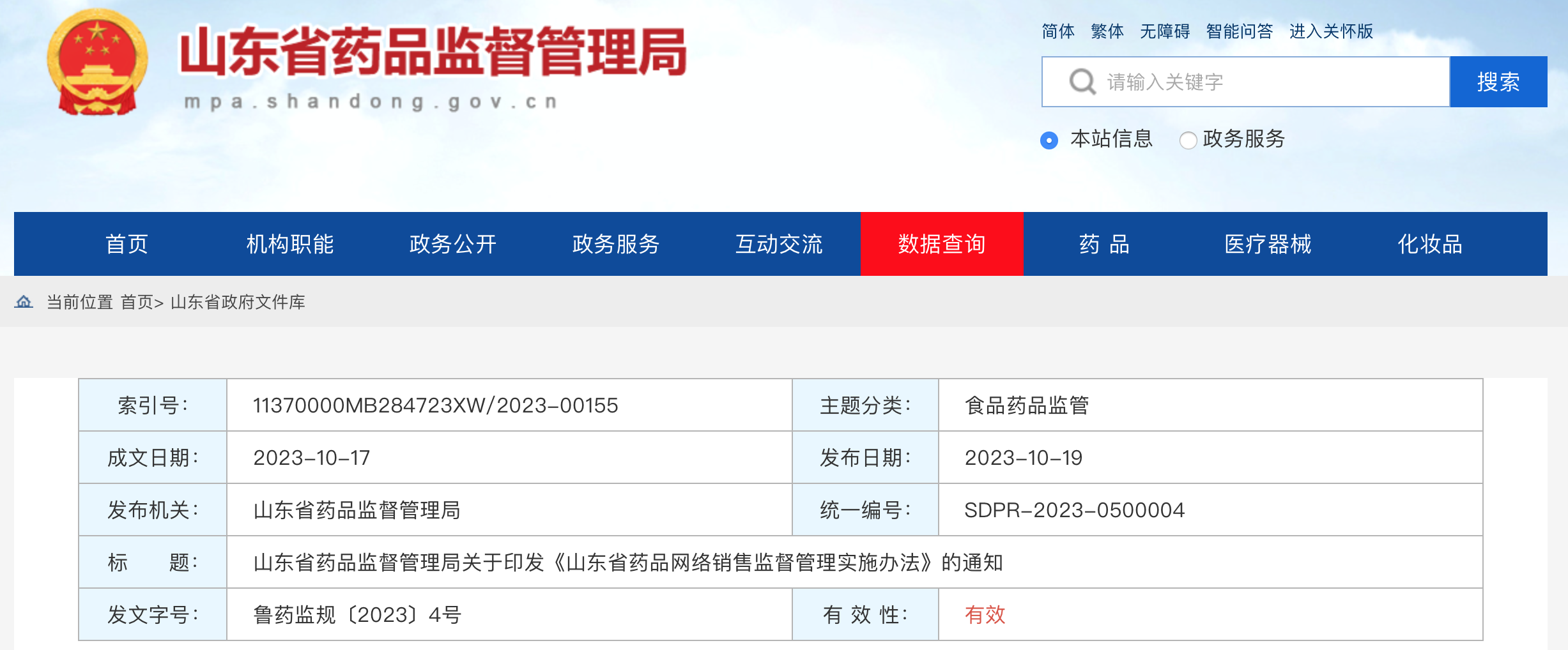Click the 发布机关 value 山东省药品监督管理局
This screenshot has height=650, width=1568.
click(x=357, y=510)
